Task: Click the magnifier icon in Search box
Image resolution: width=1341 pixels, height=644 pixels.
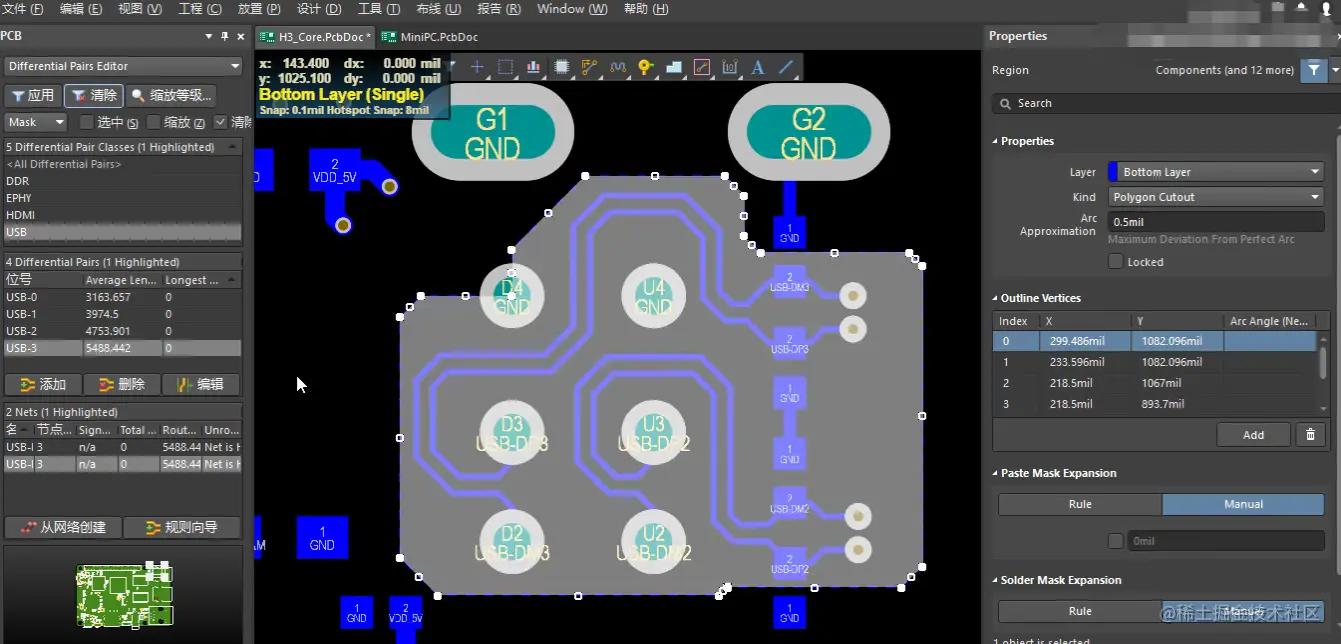Action: point(1006,103)
